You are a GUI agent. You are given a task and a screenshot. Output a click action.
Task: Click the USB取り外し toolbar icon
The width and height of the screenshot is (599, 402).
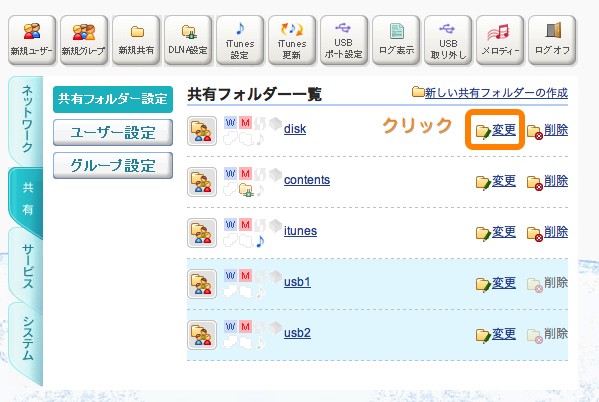click(448, 40)
